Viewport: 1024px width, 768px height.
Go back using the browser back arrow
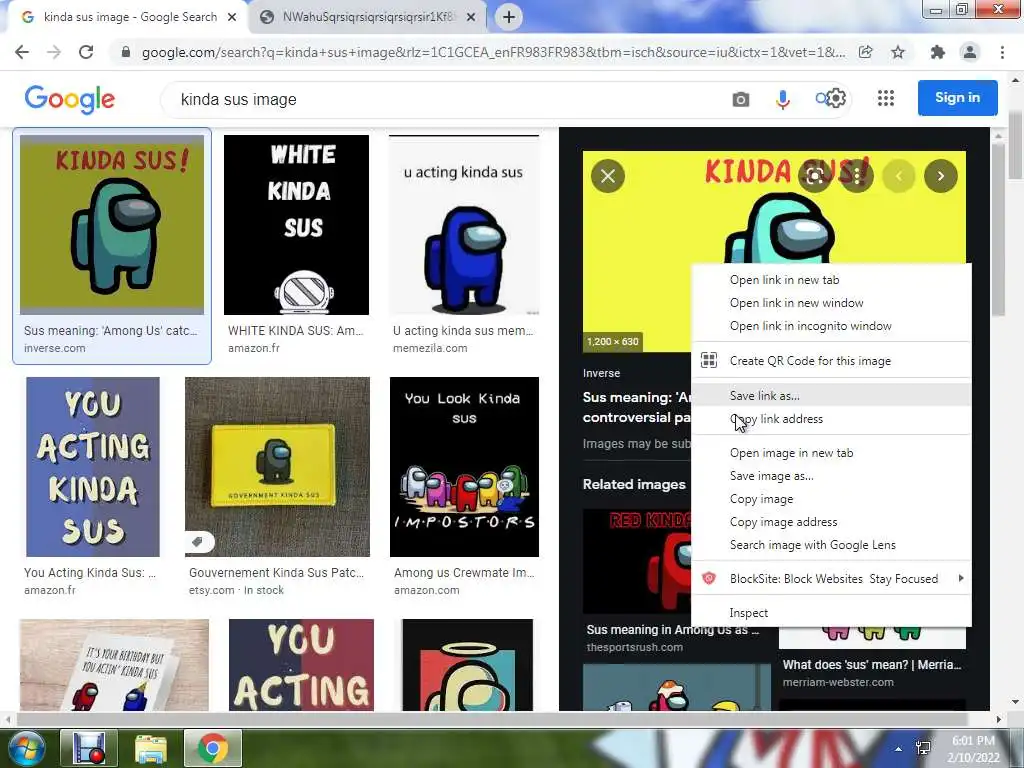click(x=22, y=52)
